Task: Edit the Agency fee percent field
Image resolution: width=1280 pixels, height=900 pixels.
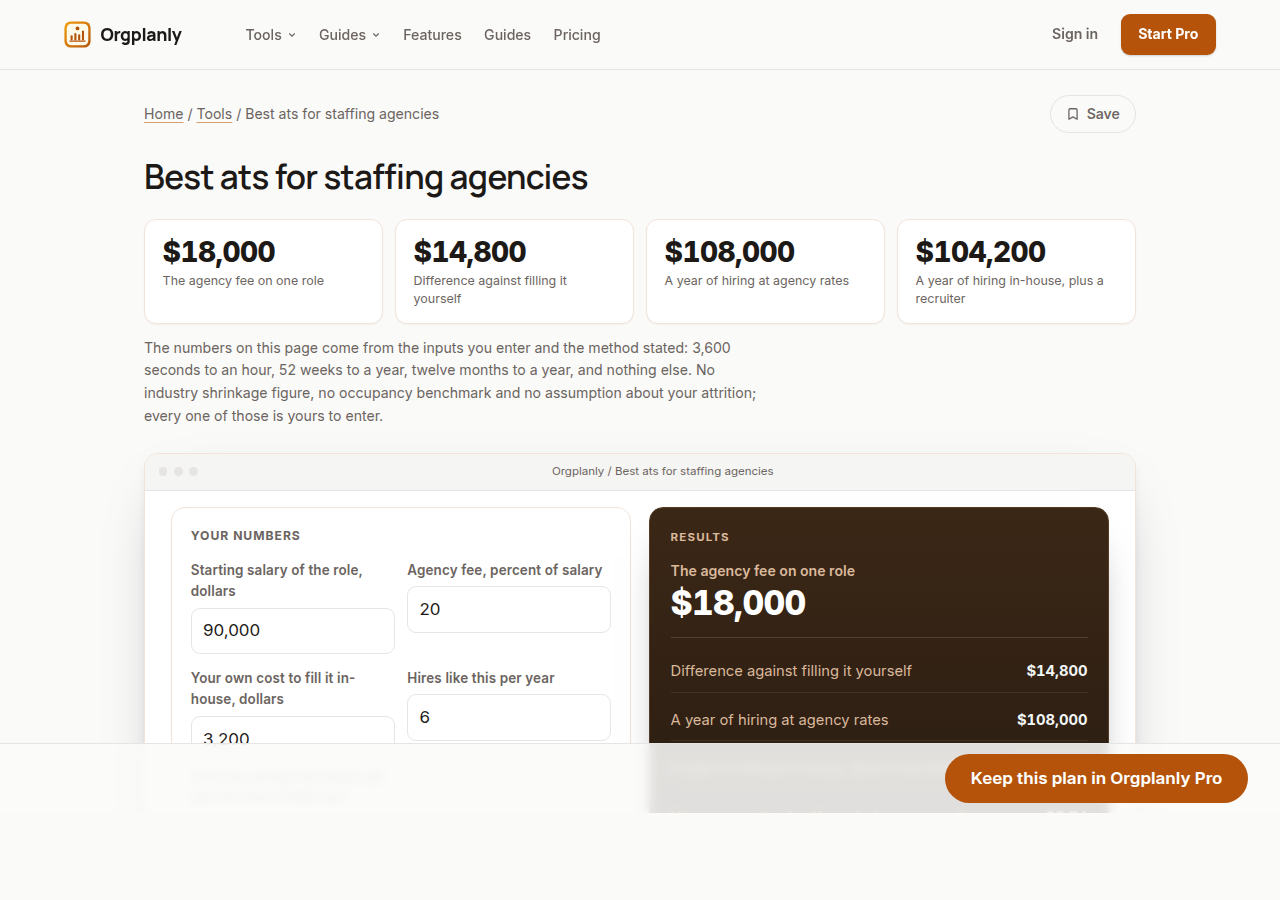Action: (x=509, y=609)
